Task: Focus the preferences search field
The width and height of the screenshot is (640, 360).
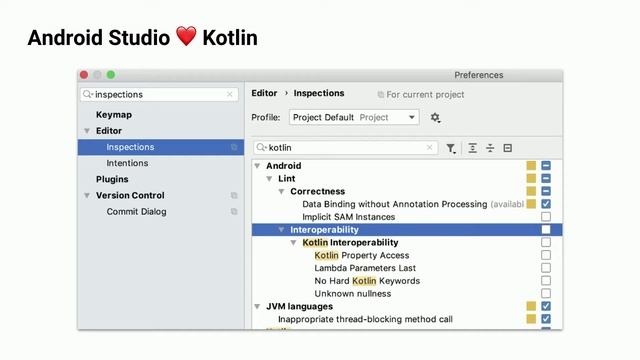Action: (159, 94)
